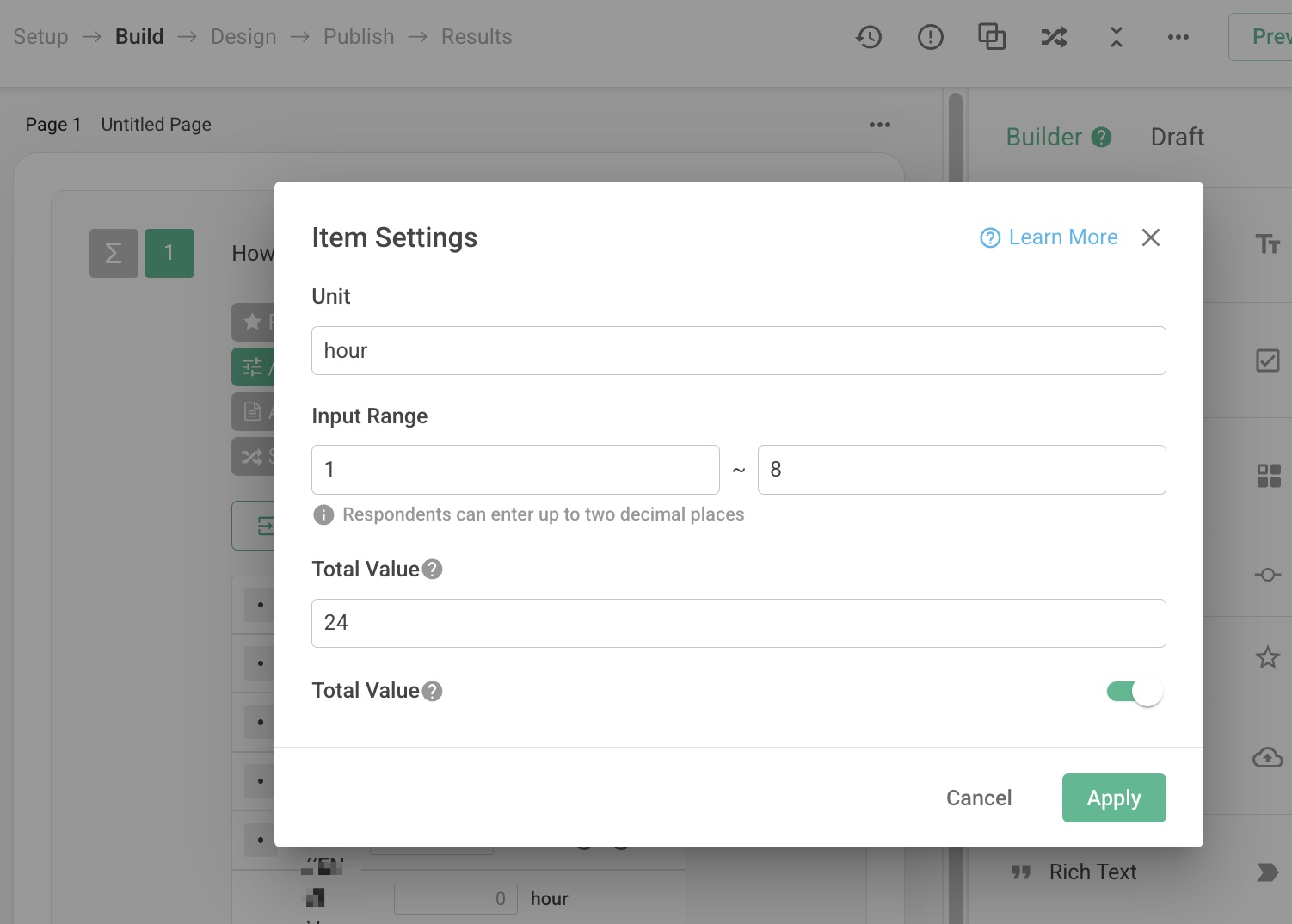Select the text element icon in sidebar
The image size is (1292, 924).
[x=1267, y=244]
